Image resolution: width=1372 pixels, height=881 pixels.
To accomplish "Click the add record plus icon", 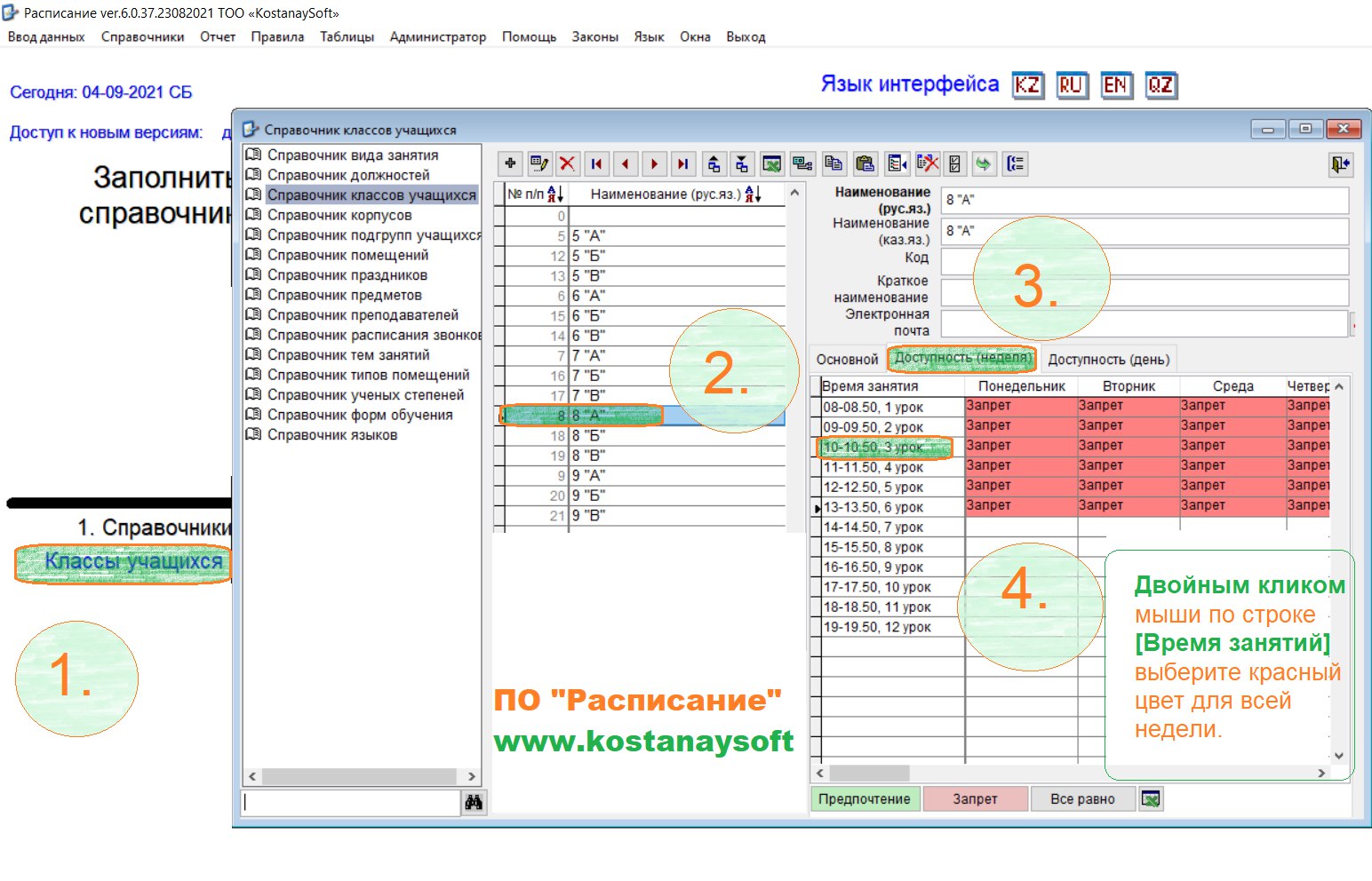I will tap(510, 163).
